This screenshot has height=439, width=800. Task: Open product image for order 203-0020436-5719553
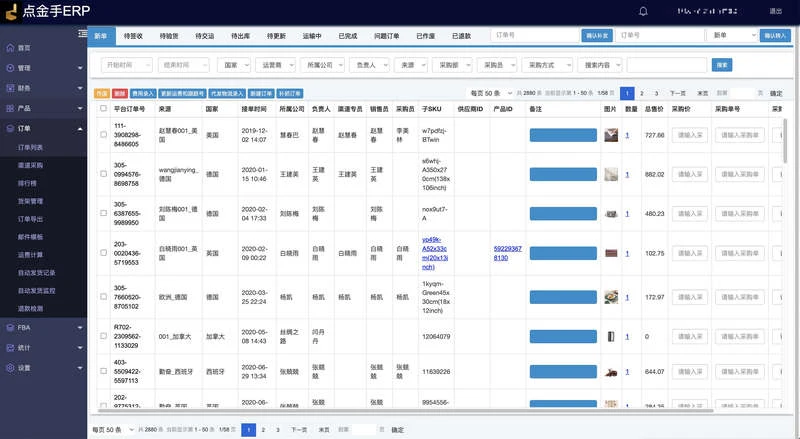coord(611,253)
